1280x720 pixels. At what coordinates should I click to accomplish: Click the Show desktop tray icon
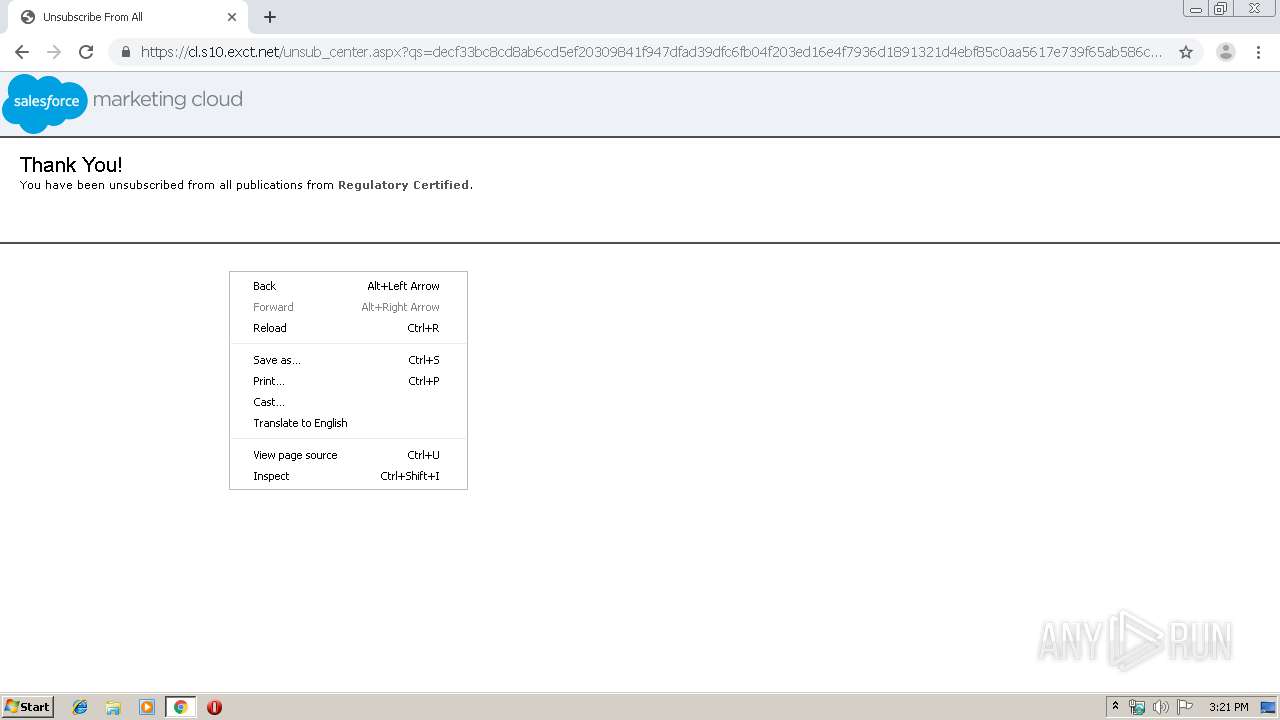point(1268,707)
